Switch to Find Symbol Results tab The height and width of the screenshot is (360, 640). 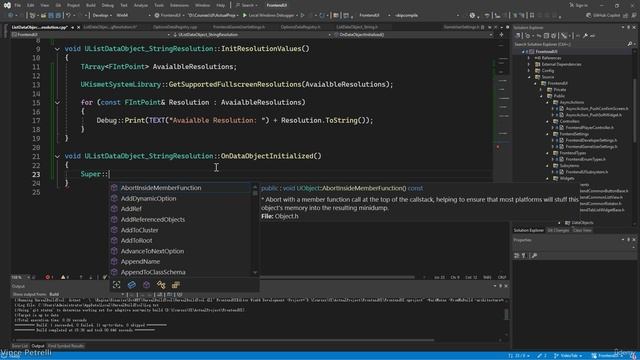(x=66, y=346)
